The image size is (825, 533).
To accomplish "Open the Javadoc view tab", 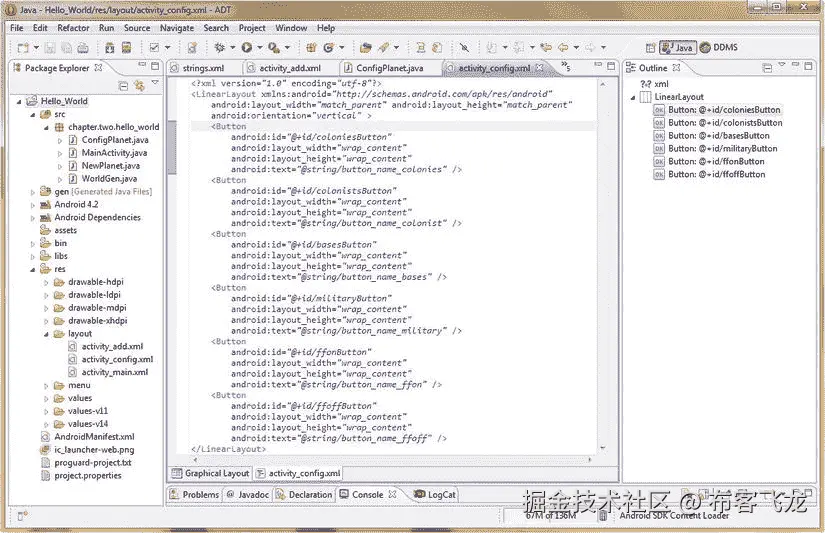I will (248, 495).
